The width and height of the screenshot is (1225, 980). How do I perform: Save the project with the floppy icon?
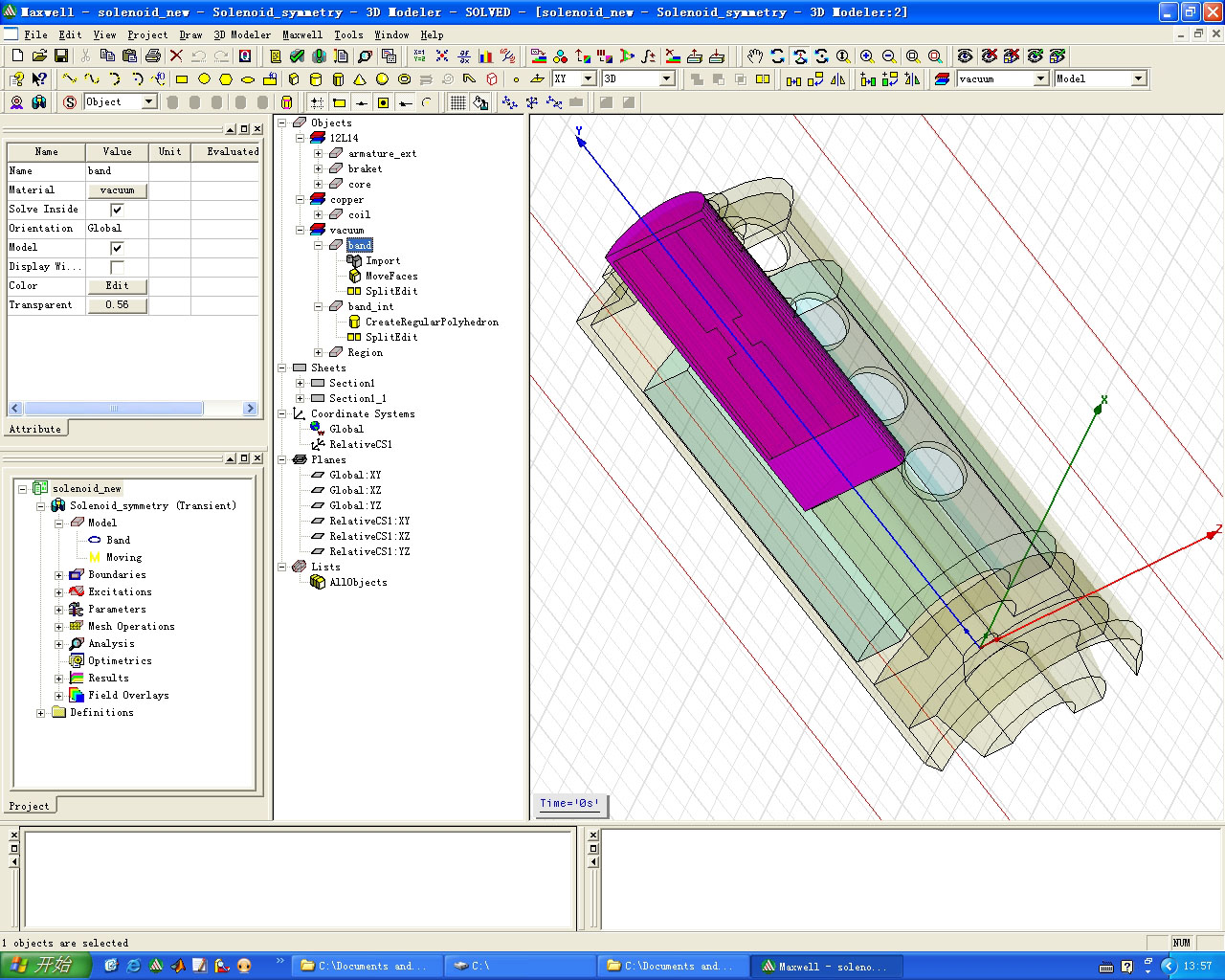coord(61,56)
